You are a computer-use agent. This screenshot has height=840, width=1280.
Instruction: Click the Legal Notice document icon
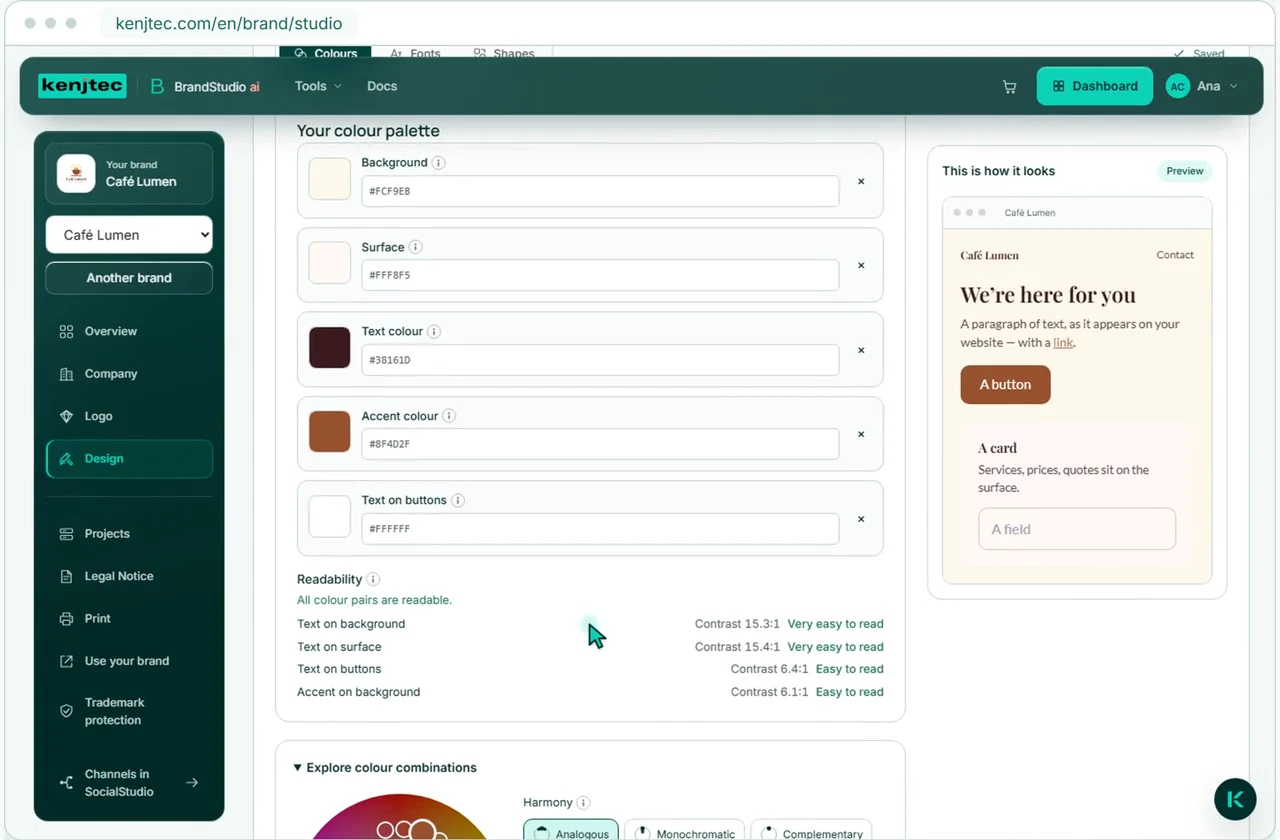click(66, 577)
